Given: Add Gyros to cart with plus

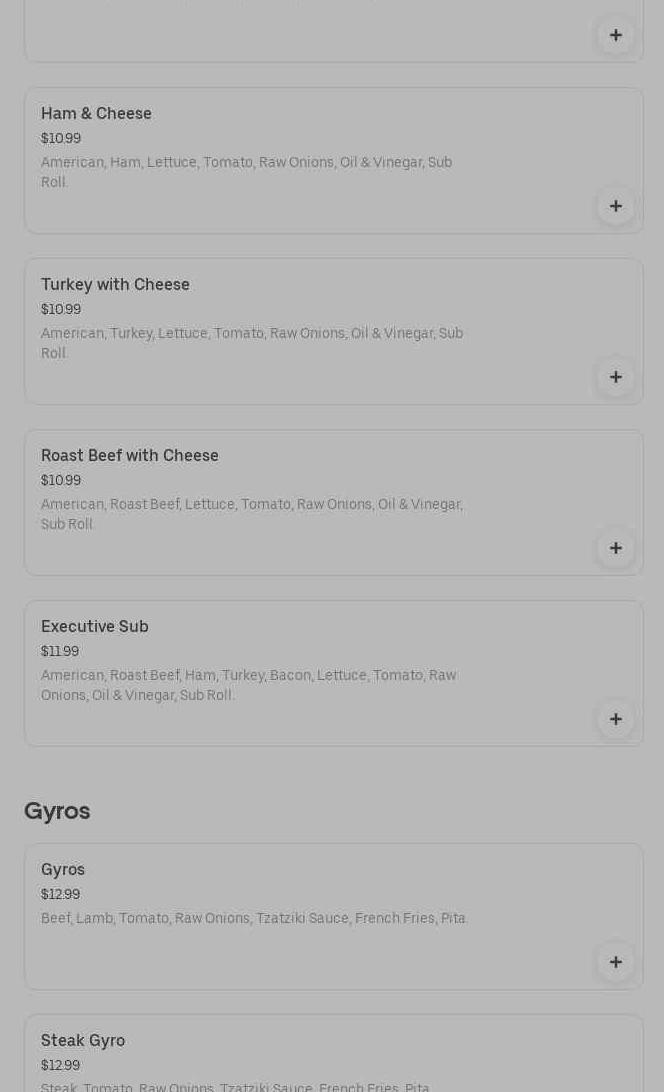Looking at the screenshot, I should tap(616, 962).
